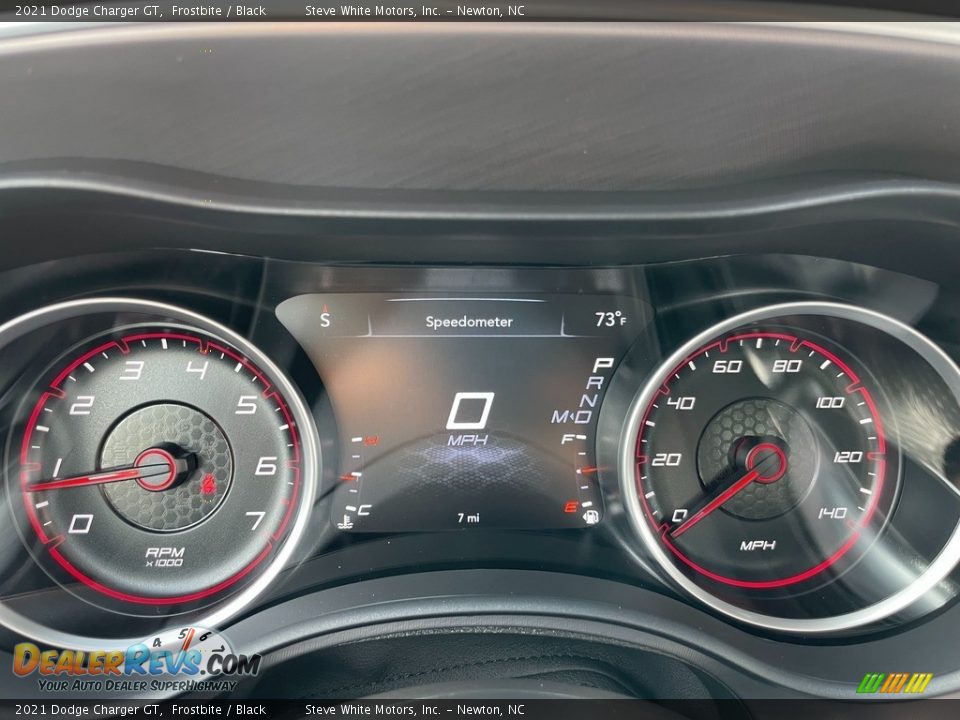Click tachometer number 5
This screenshot has height=720, width=960.
(247, 405)
